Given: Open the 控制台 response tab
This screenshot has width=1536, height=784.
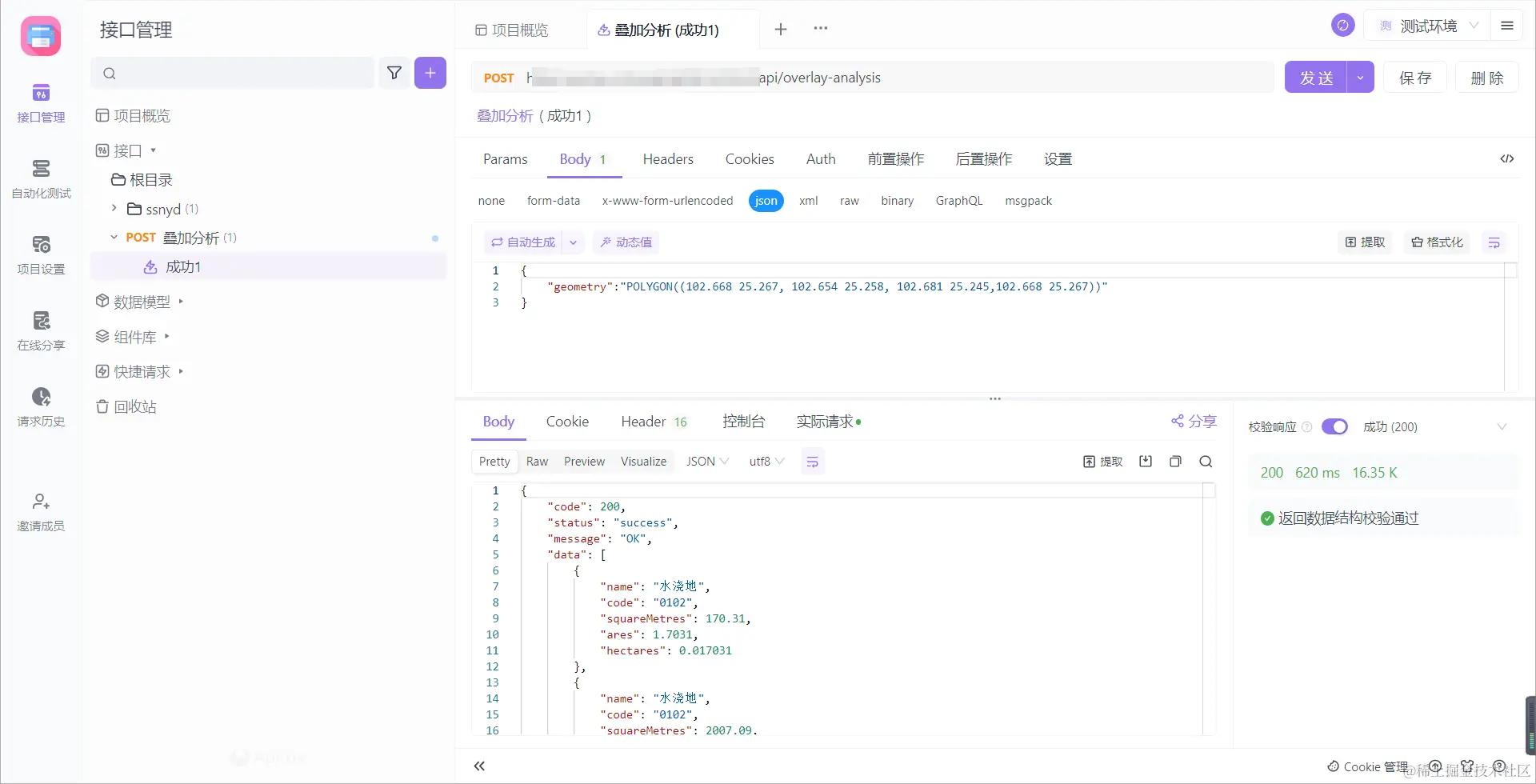Looking at the screenshot, I should tap(743, 422).
